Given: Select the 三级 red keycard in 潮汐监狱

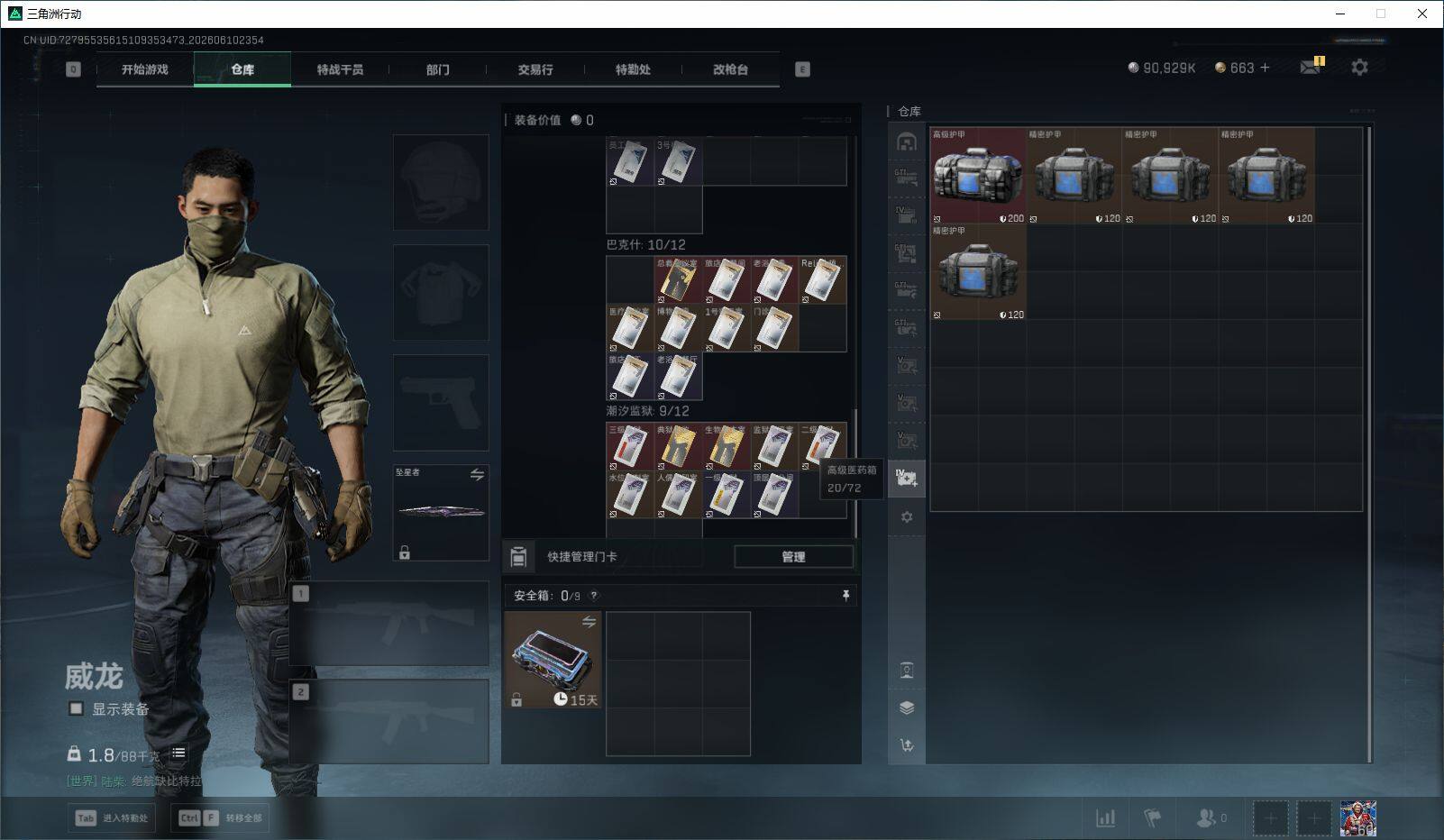Looking at the screenshot, I should tap(630, 446).
